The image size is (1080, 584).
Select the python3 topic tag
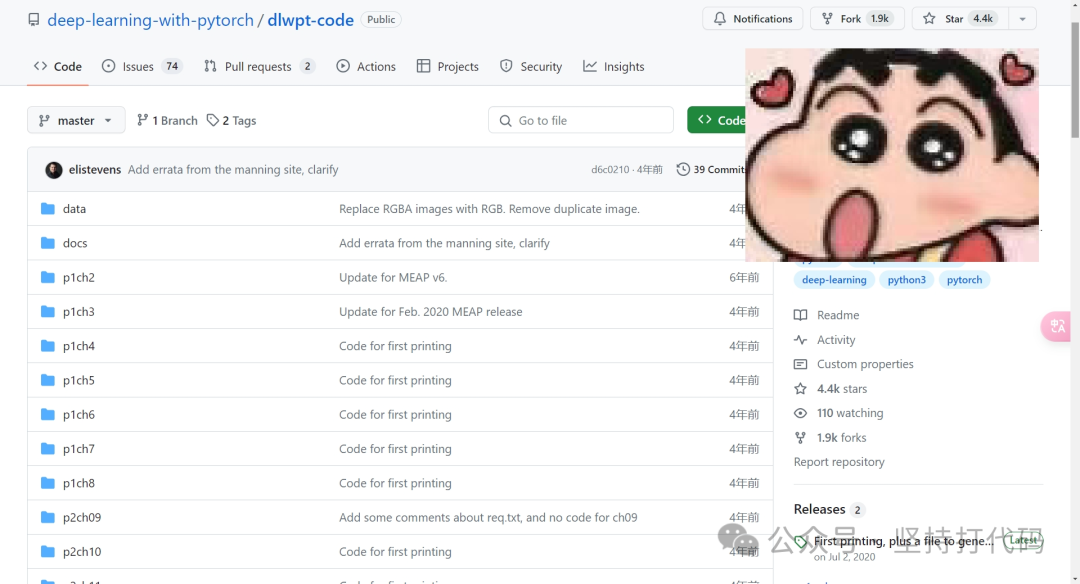pyautogui.click(x=906, y=280)
